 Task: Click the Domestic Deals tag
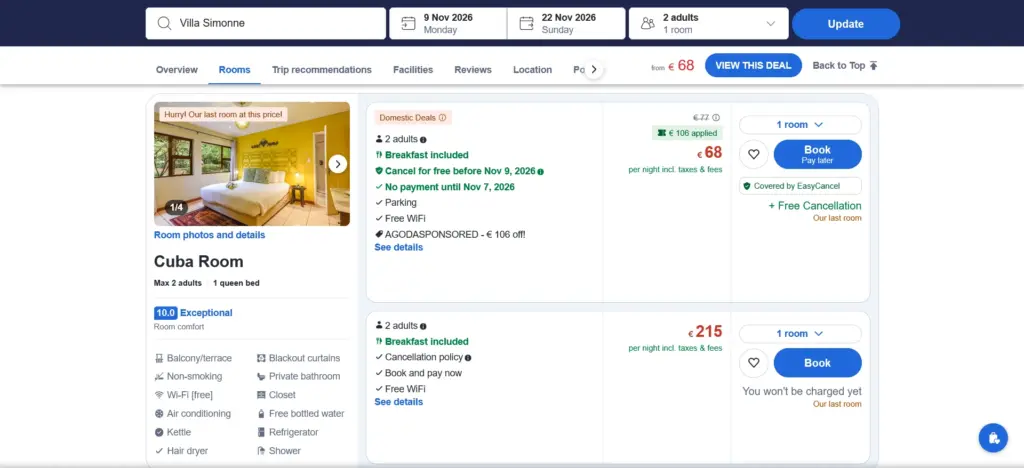tap(413, 118)
